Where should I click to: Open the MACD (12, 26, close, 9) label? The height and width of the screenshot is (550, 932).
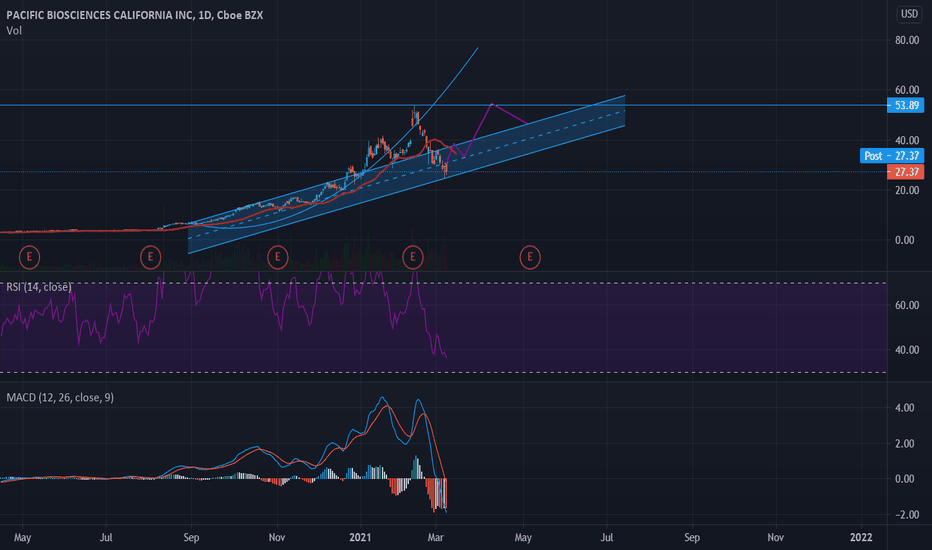pyautogui.click(x=60, y=397)
